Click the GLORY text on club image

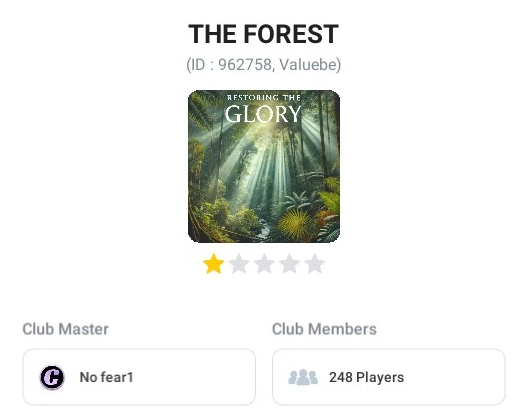[263, 114]
